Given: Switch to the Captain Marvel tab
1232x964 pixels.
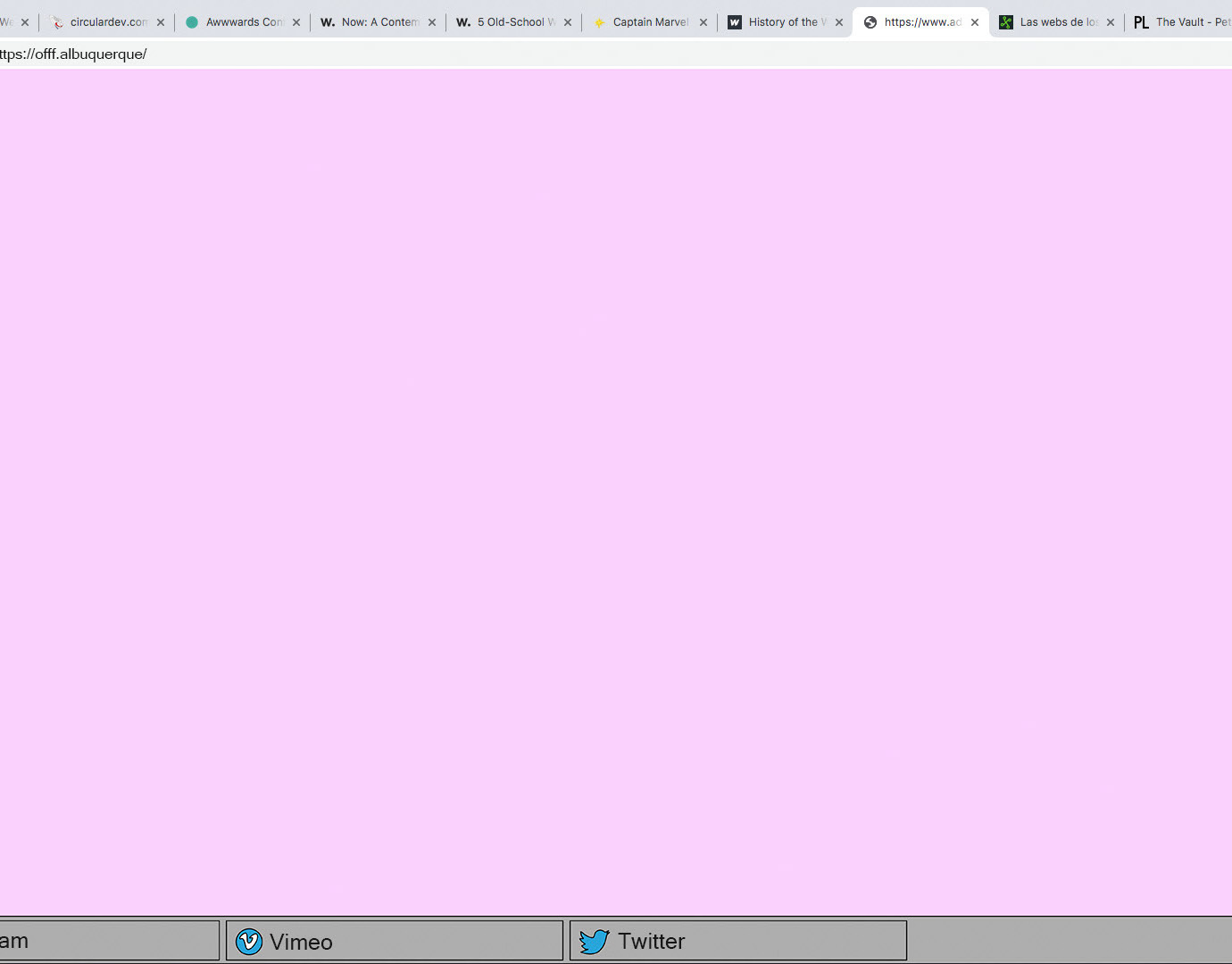Looking at the screenshot, I should point(650,22).
